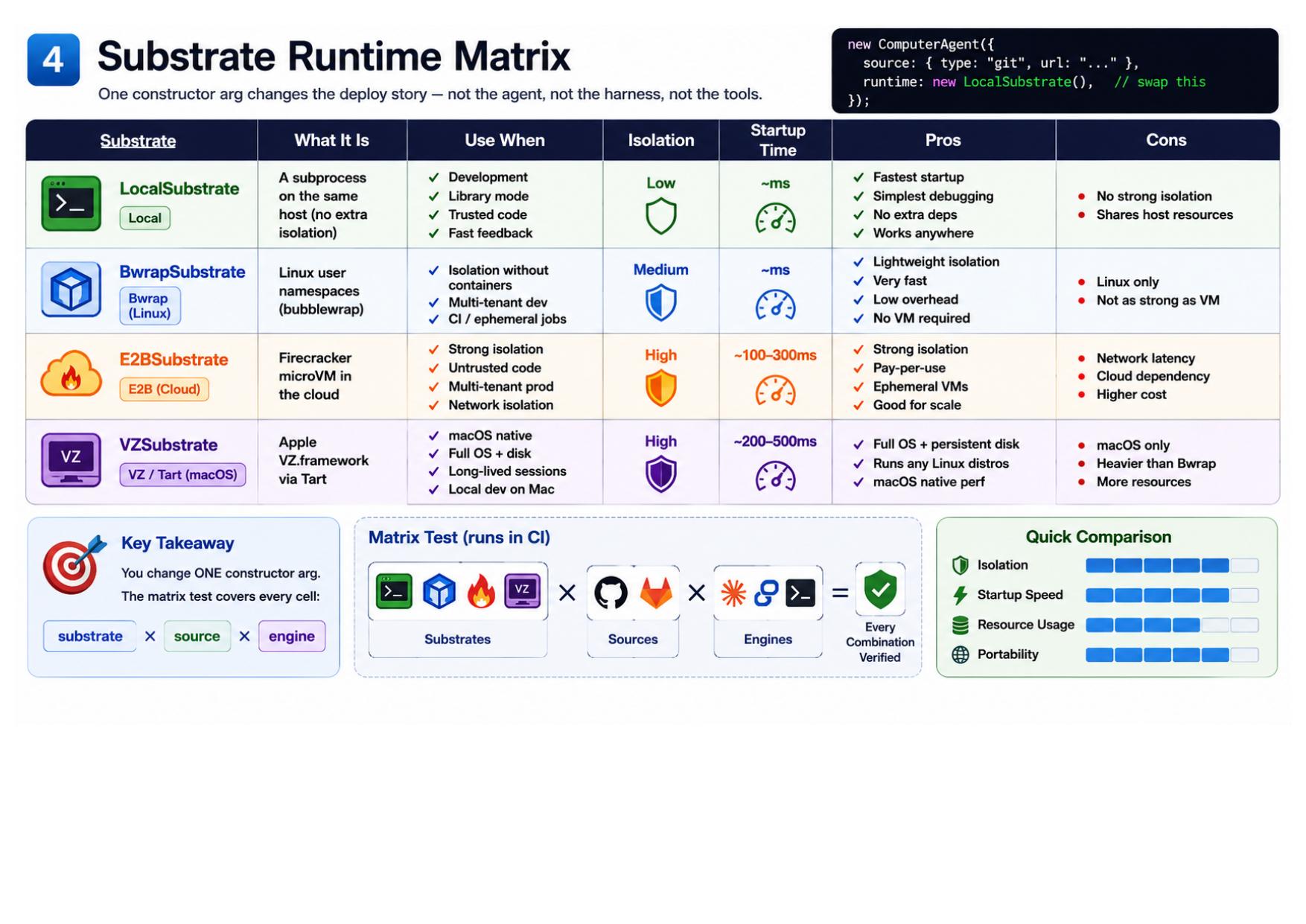Click the VZ / Tart (macOS) badge
The height and width of the screenshot is (924, 1306).
[182, 474]
